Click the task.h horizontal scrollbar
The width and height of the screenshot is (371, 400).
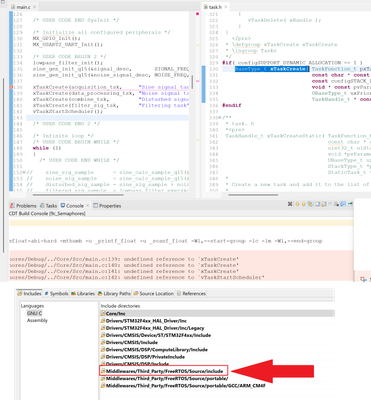pyautogui.click(x=253, y=195)
